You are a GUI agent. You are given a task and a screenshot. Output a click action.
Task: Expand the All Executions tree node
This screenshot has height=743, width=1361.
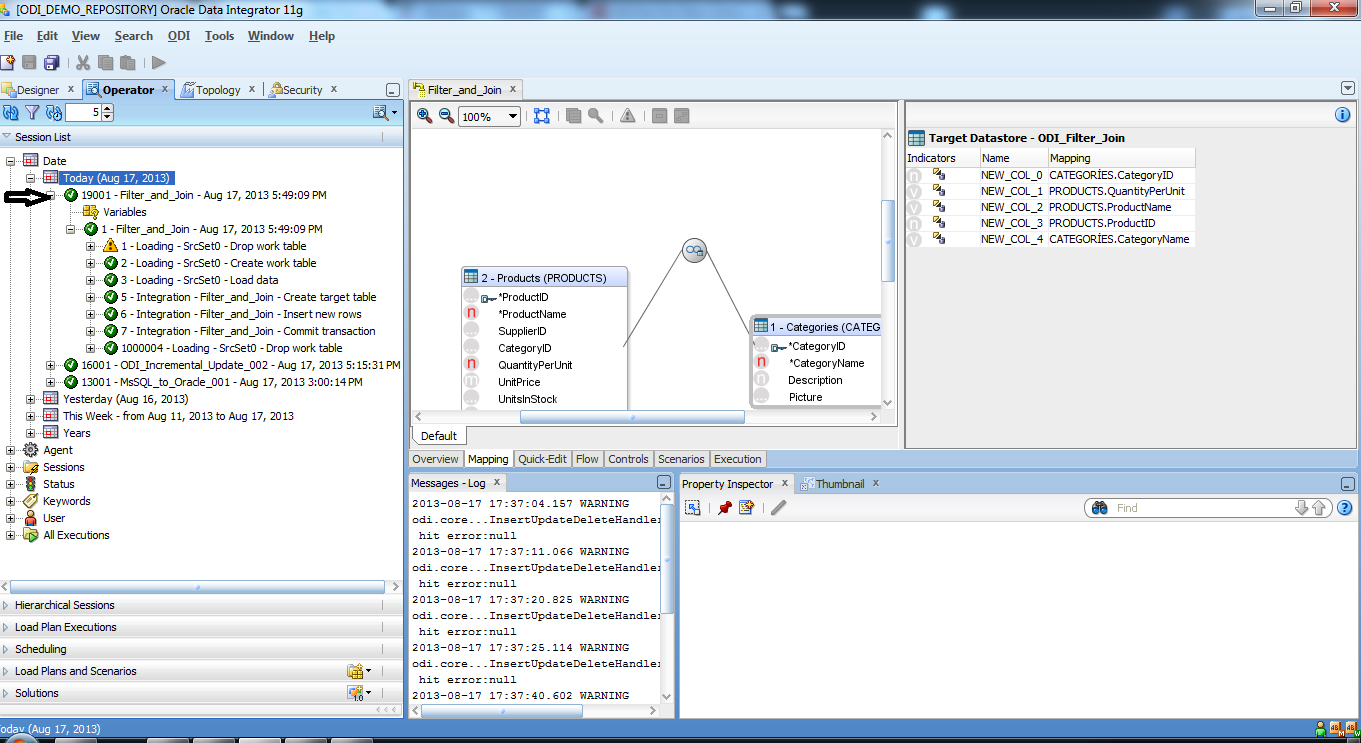pyautogui.click(x=11, y=535)
